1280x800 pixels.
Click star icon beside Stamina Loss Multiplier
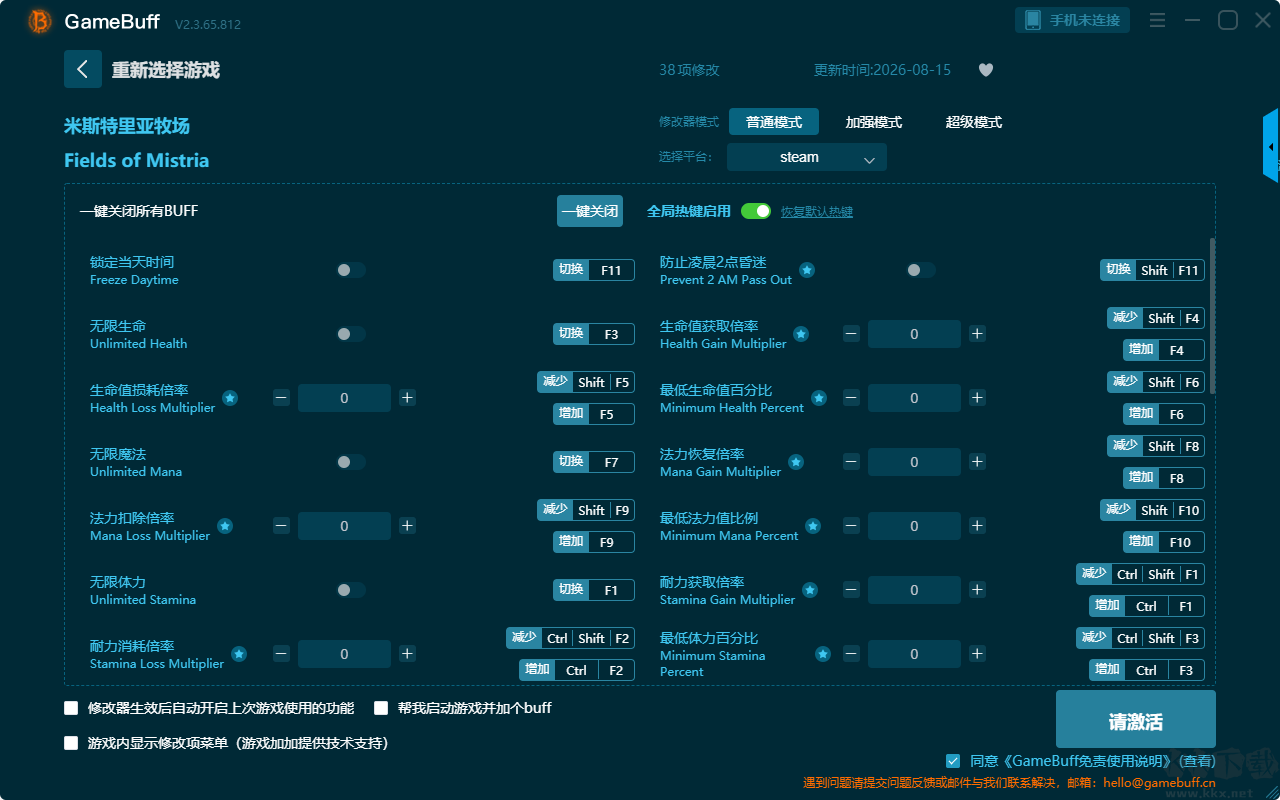[x=239, y=654]
